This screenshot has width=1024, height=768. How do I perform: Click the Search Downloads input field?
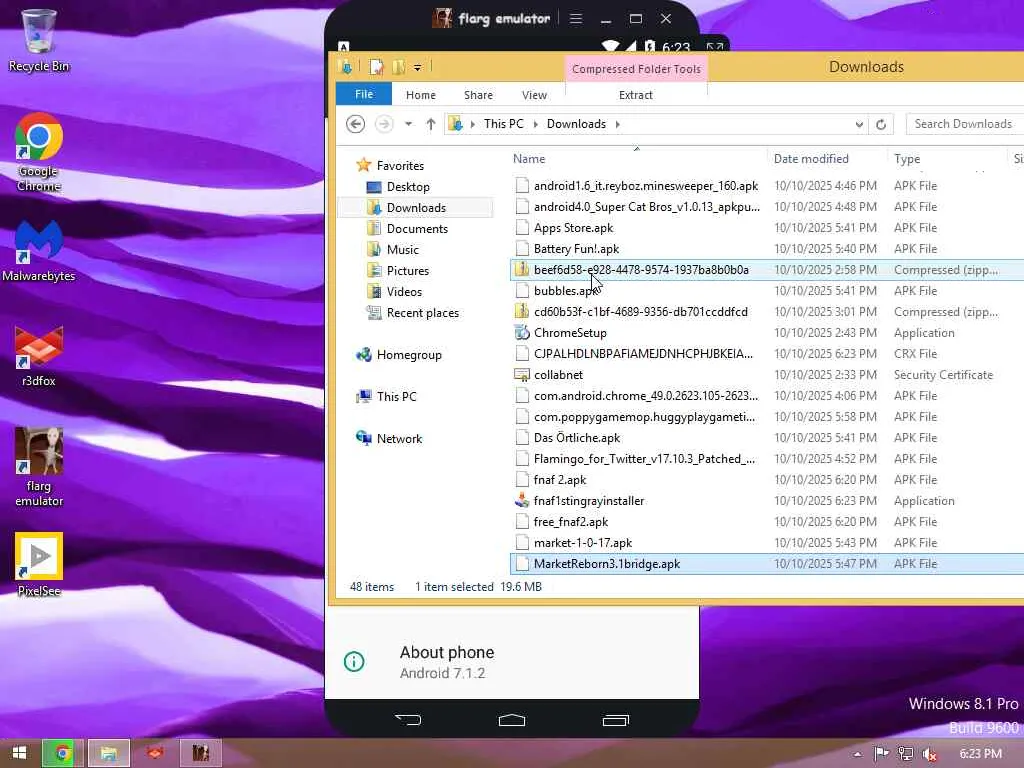point(965,124)
